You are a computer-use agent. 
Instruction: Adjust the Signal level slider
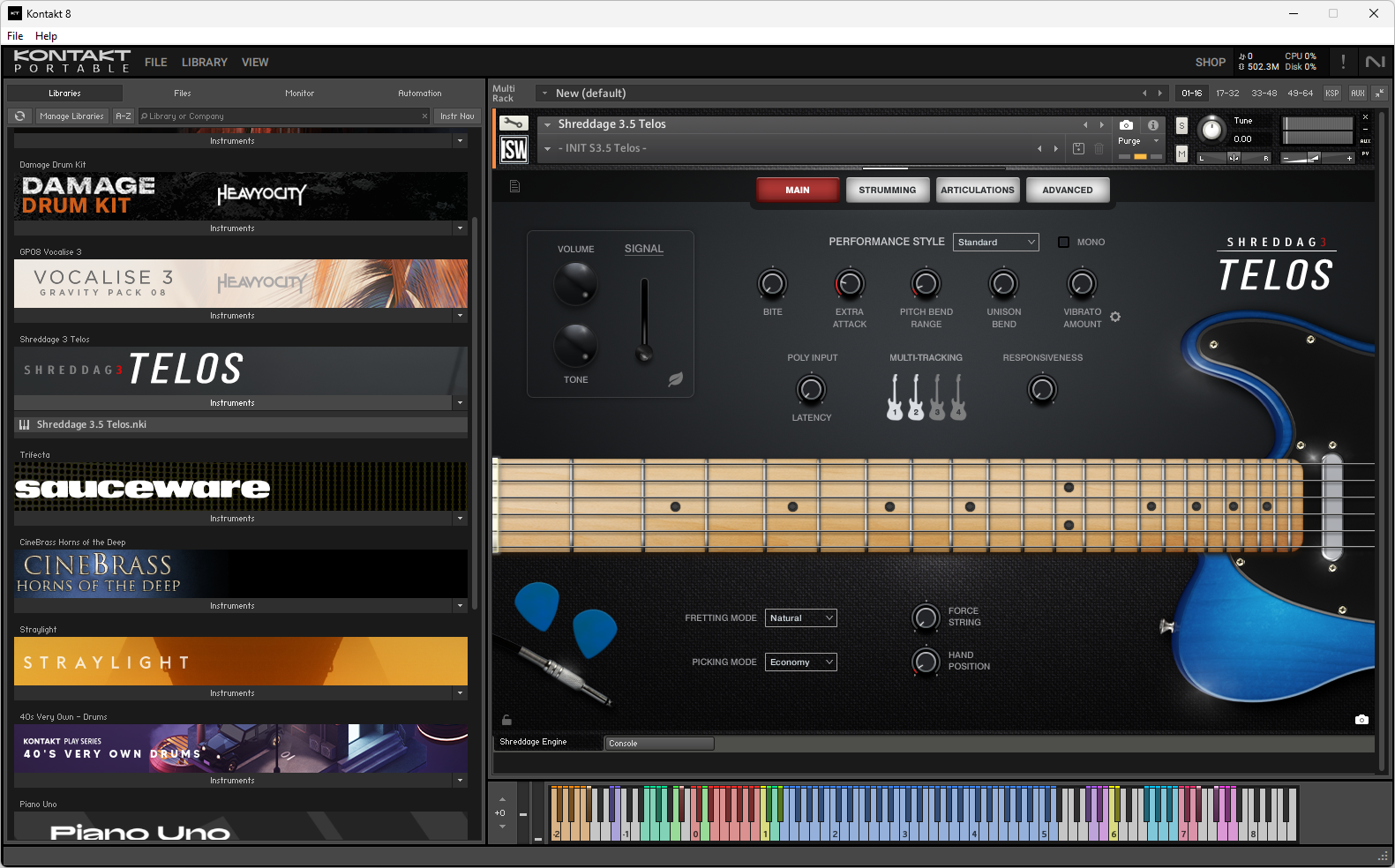[x=644, y=320]
